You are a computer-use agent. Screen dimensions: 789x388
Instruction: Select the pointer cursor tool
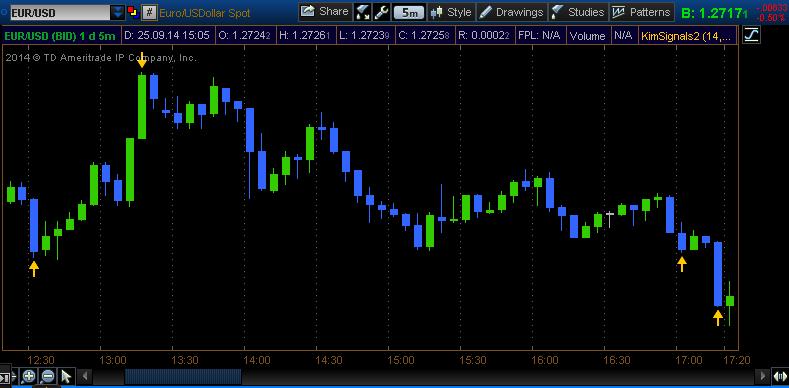[x=66, y=375]
